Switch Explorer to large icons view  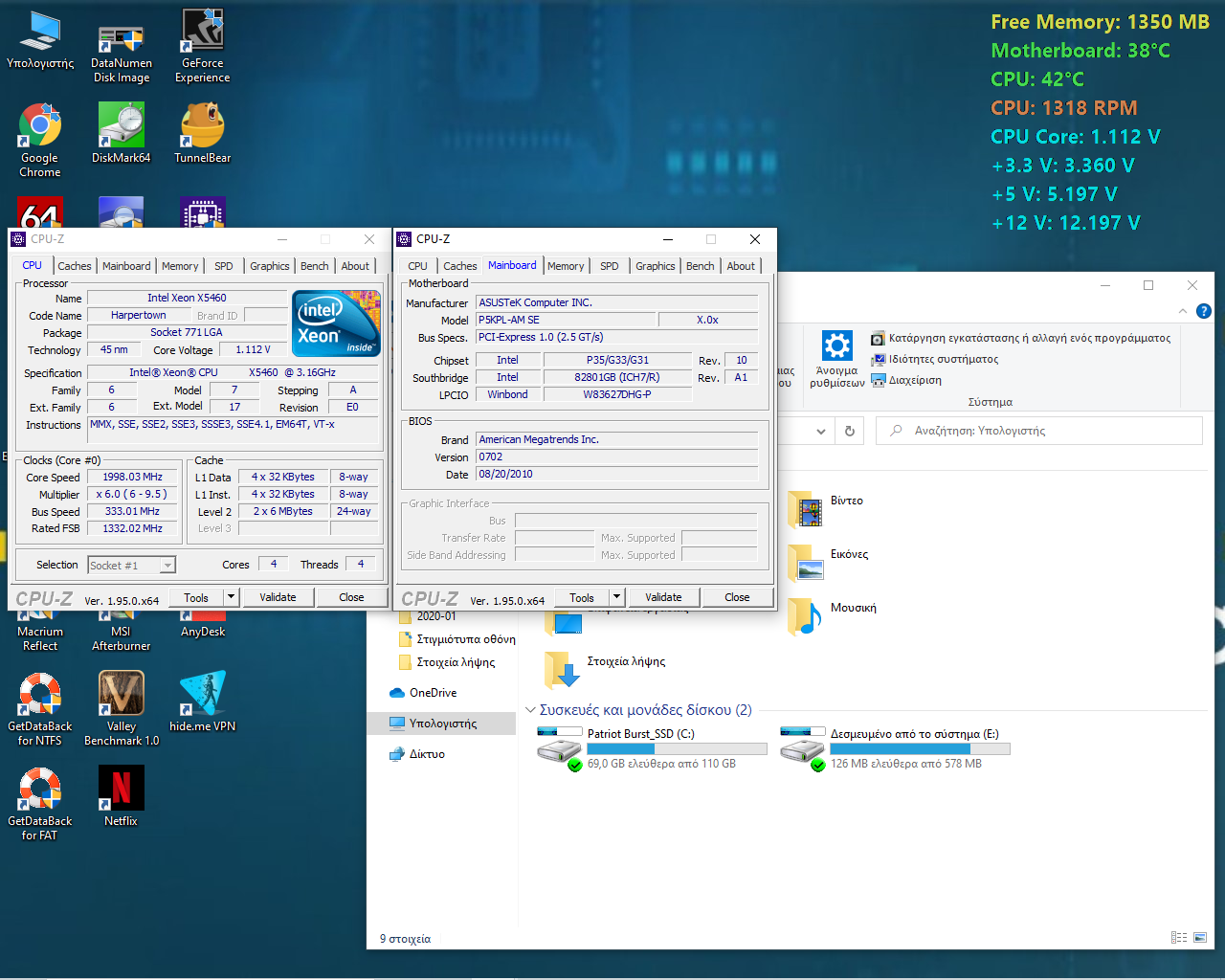(x=1200, y=938)
